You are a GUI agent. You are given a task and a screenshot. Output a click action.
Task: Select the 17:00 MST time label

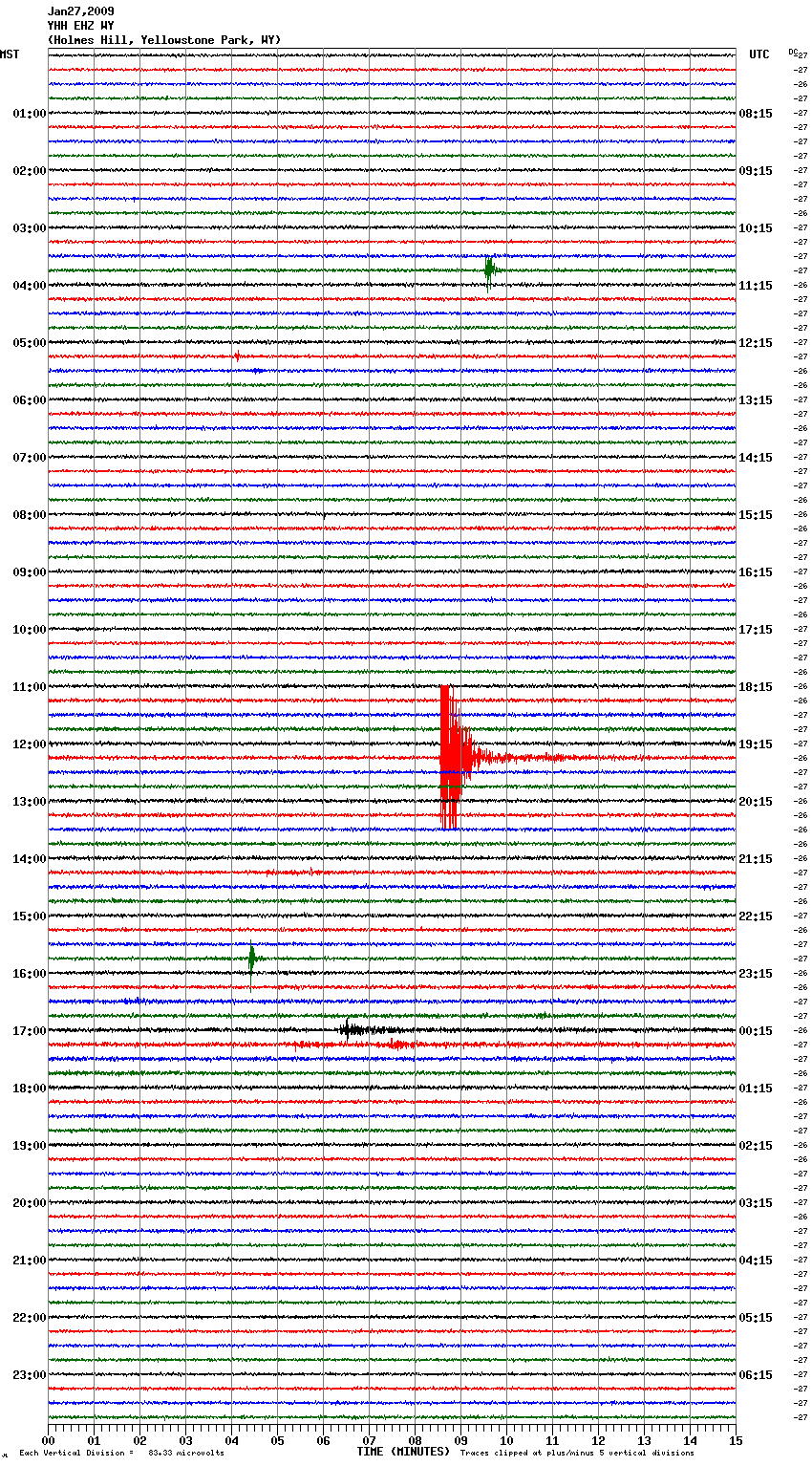(x=29, y=1031)
